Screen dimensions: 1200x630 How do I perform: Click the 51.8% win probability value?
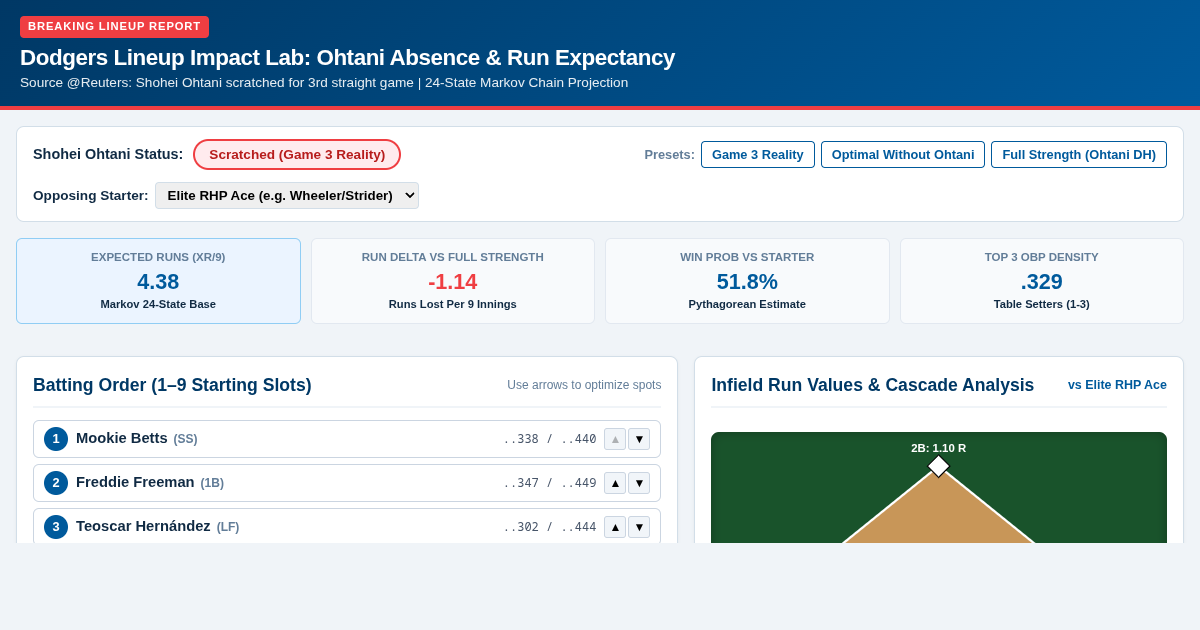pos(747,282)
